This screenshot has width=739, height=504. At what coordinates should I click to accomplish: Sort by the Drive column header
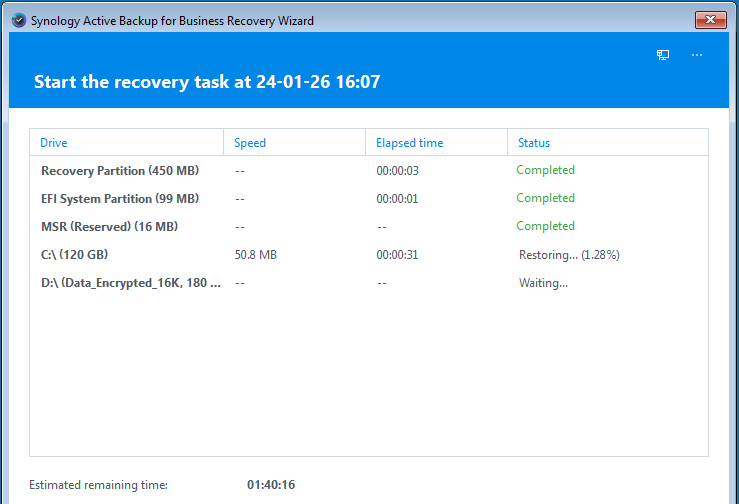126,142
